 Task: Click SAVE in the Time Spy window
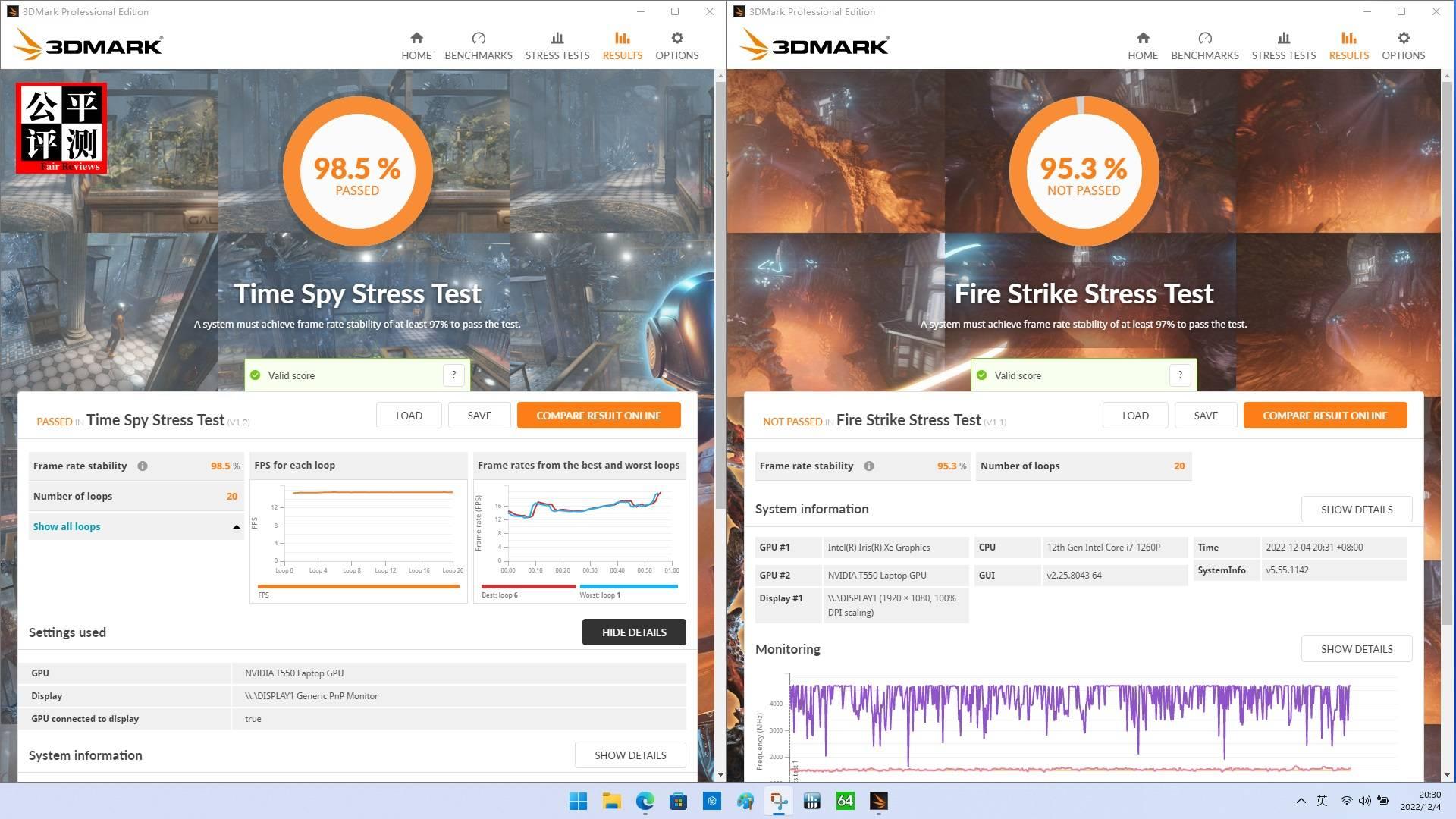479,416
